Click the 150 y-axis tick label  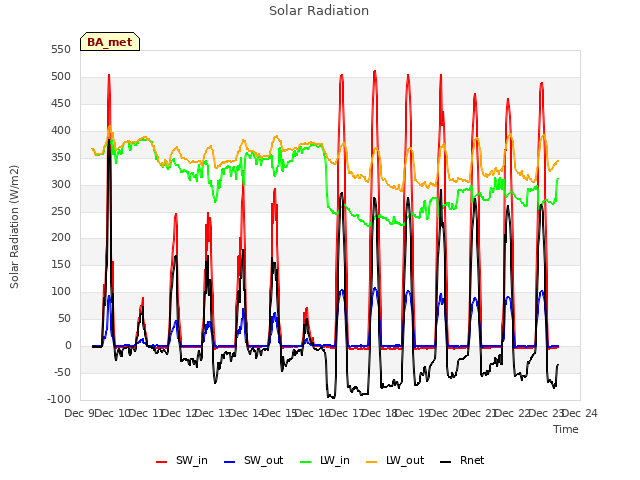61,264
